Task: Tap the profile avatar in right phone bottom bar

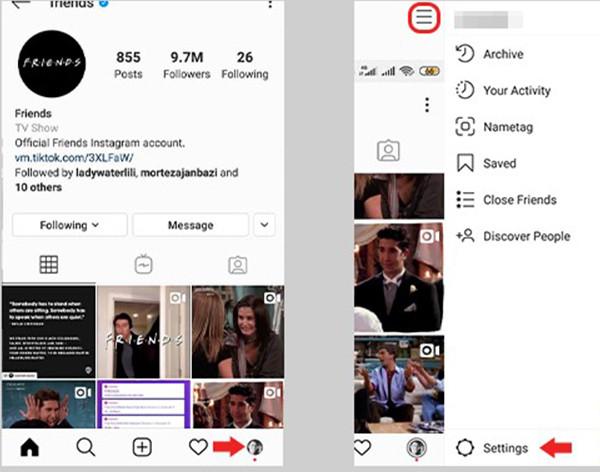Action: (x=417, y=447)
